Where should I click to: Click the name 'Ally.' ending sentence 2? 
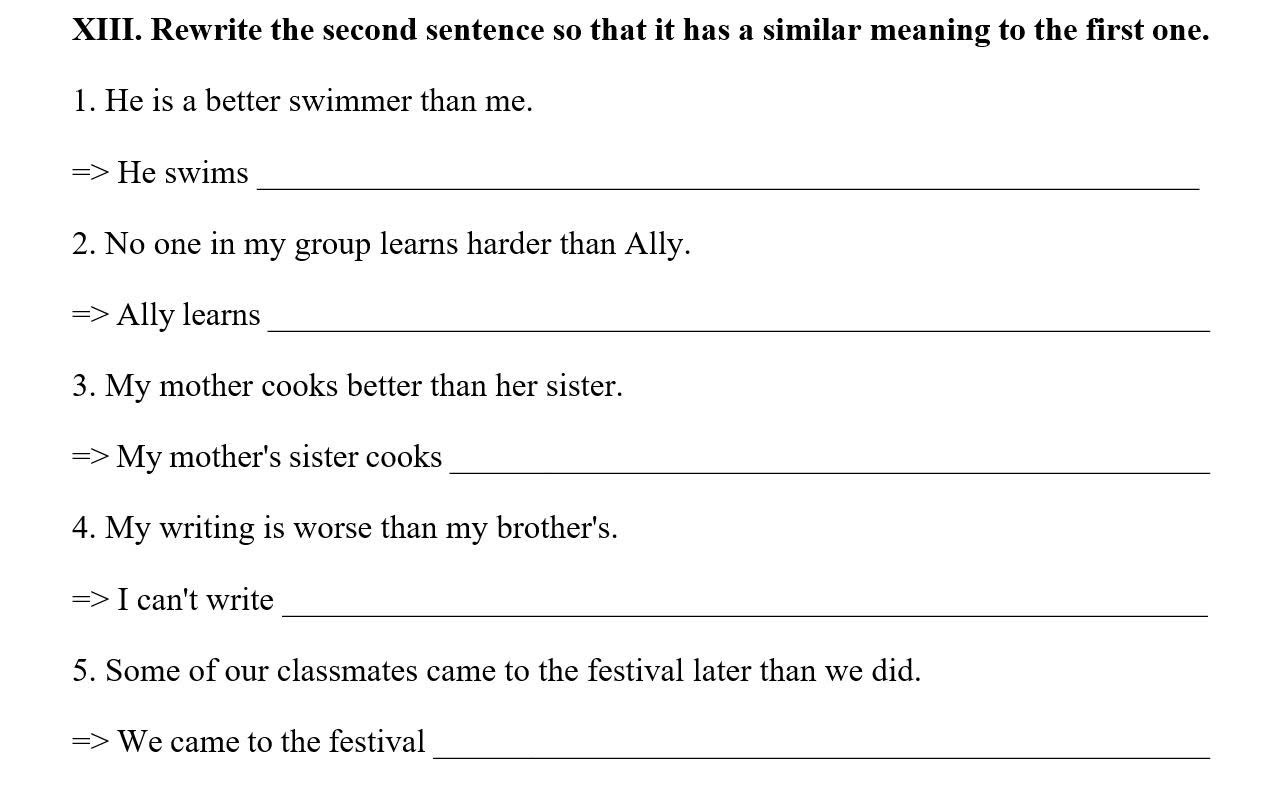click(x=658, y=244)
